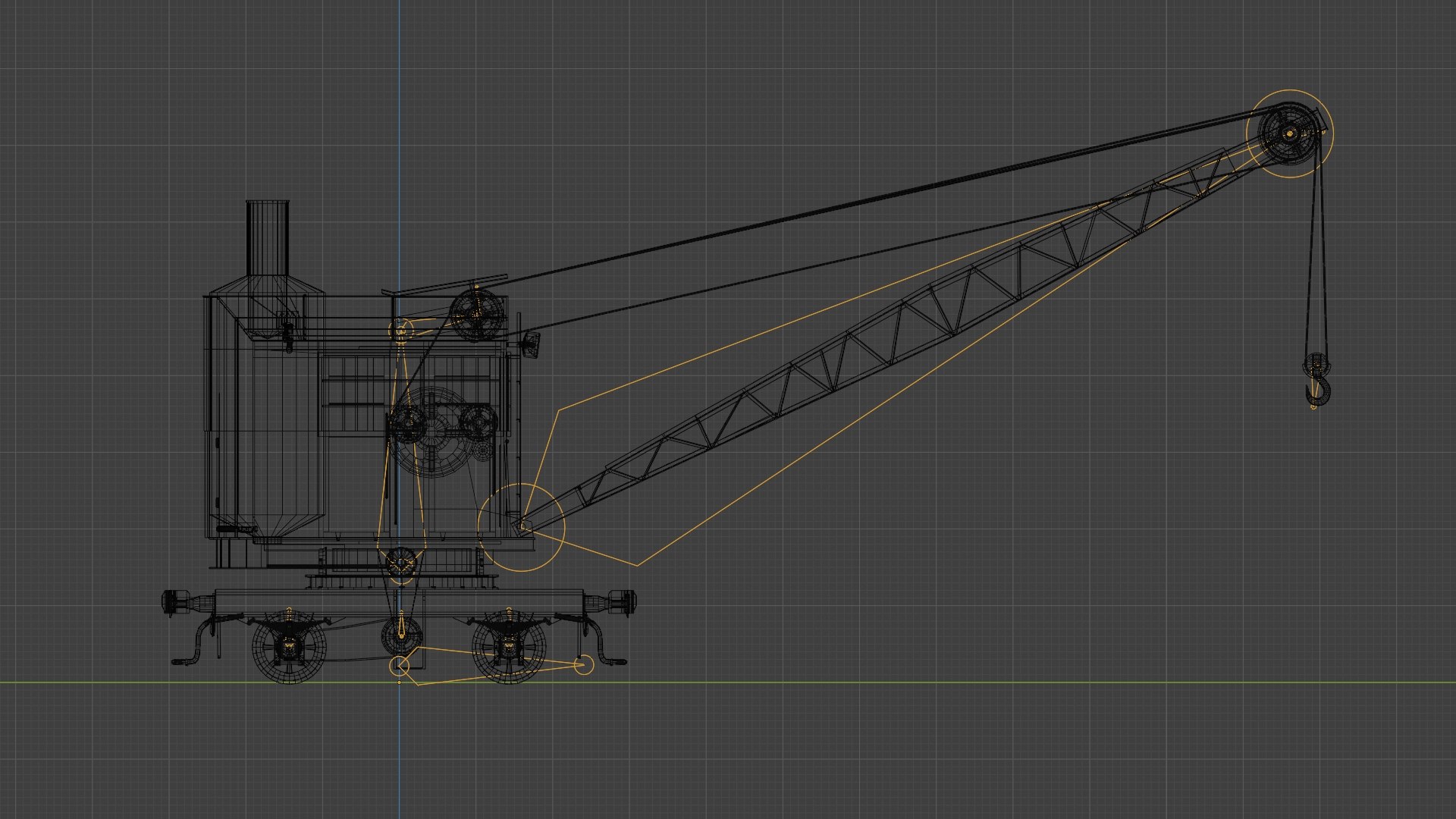Select small orange control circle beside roof pulley
The width and height of the screenshot is (1456, 819).
(x=401, y=331)
